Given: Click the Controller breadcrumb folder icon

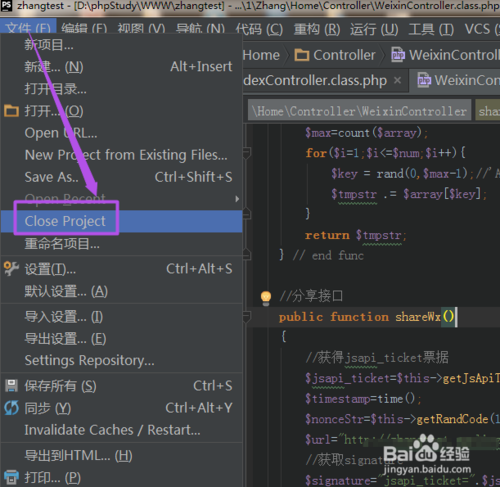Looking at the screenshot, I should coord(302,55).
